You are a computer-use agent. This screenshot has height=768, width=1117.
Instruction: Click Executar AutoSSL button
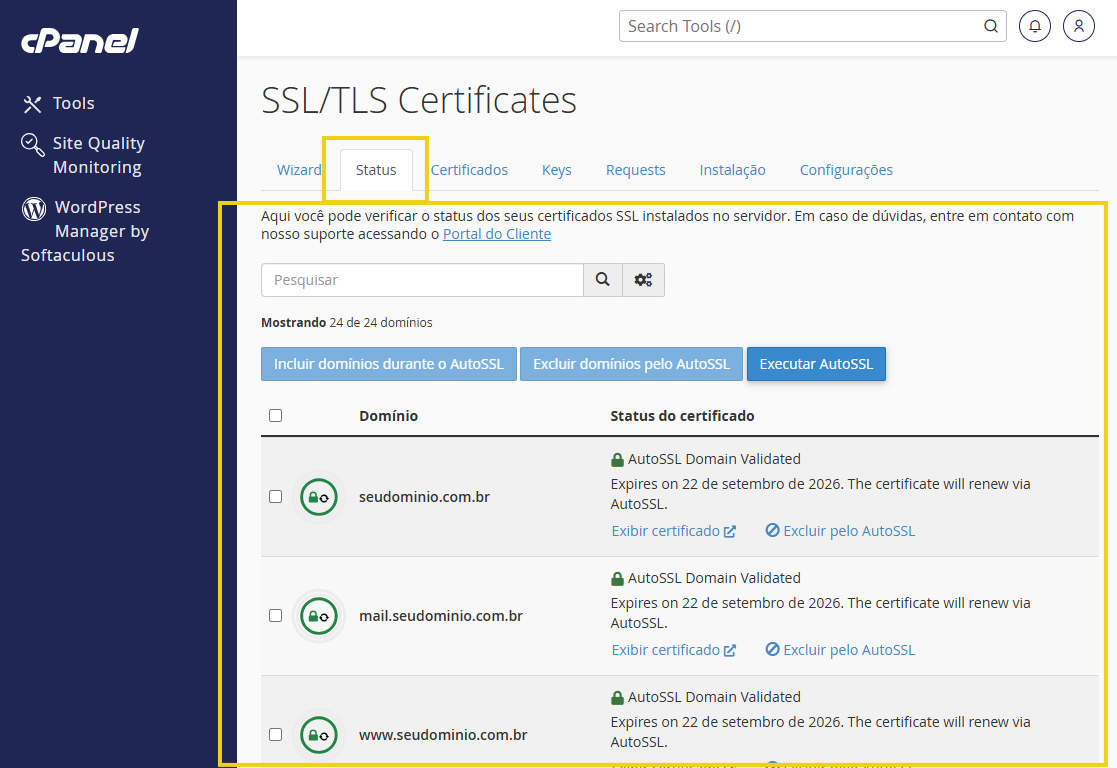pyautogui.click(x=816, y=364)
